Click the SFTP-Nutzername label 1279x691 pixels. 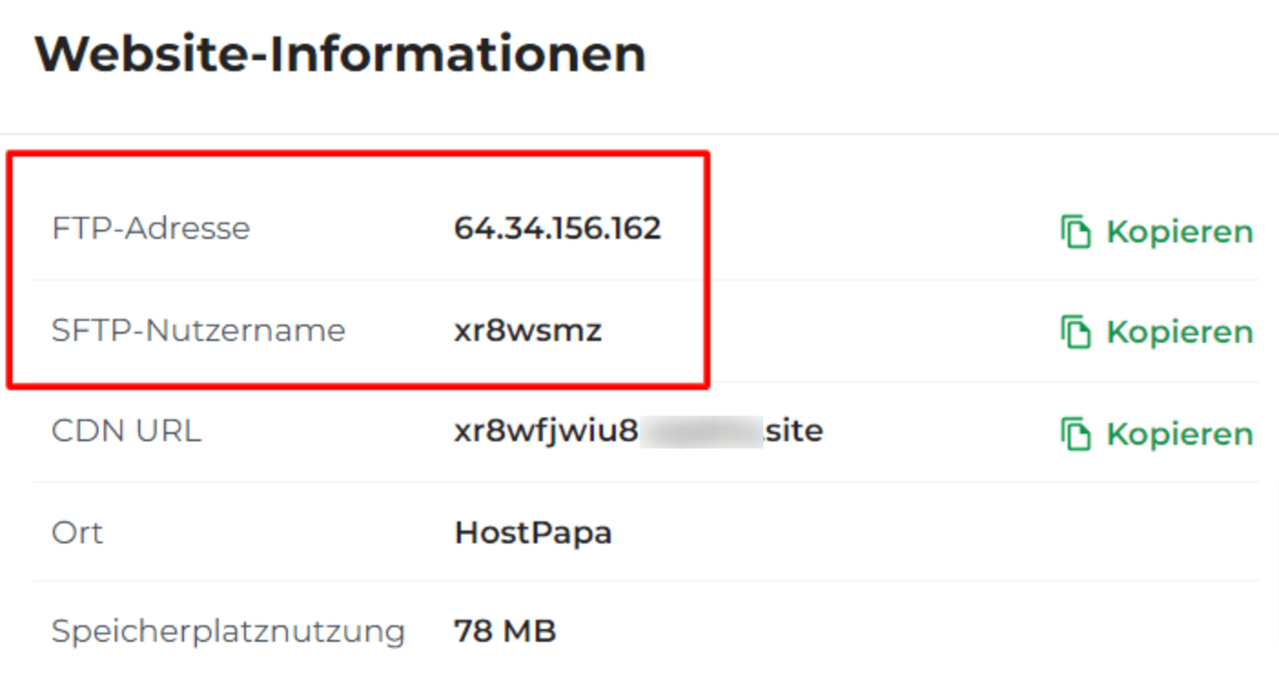coord(198,331)
